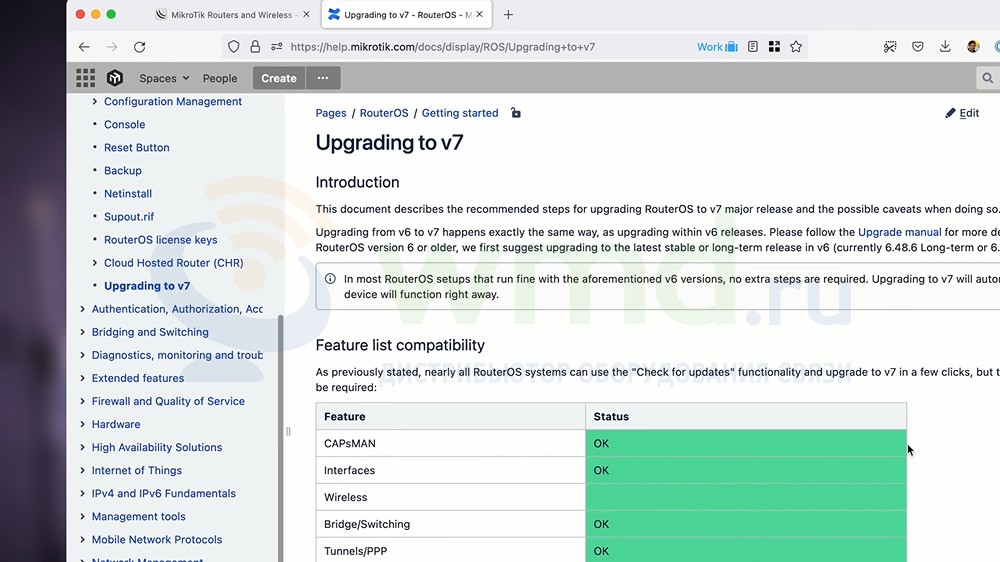Click Edit to modify the page
The image size is (1000, 562).
[962, 113]
